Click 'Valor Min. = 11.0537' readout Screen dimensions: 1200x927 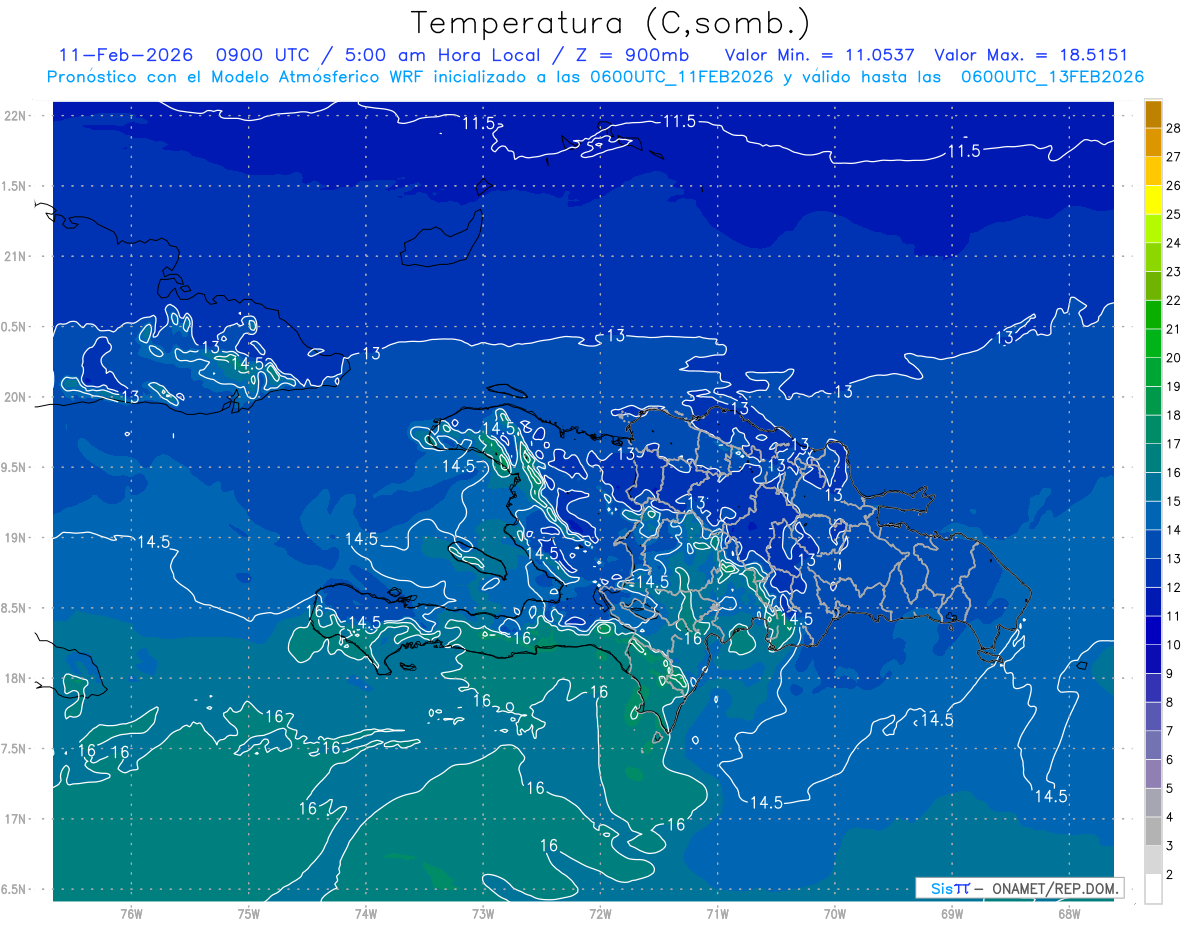[x=819, y=55]
